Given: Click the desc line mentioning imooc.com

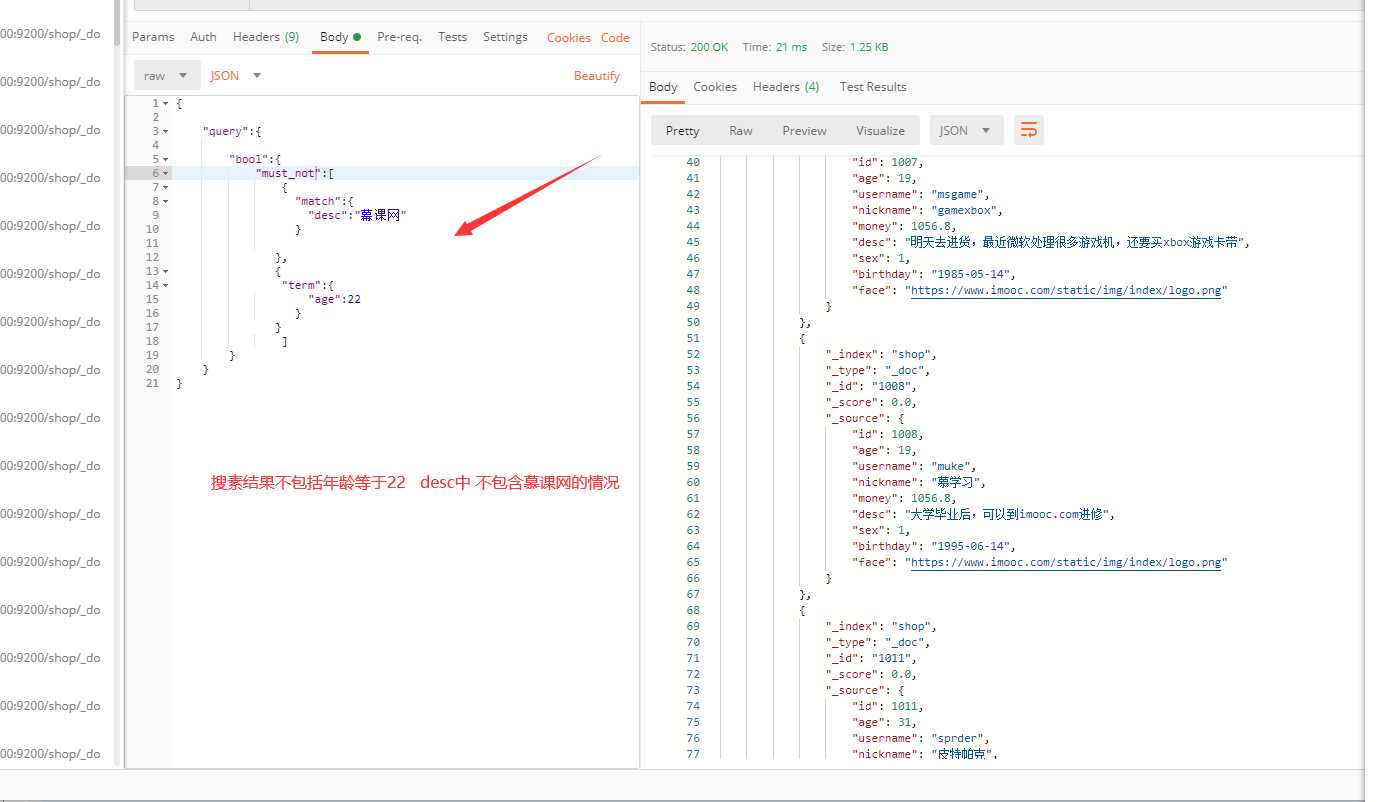Looking at the screenshot, I should click(983, 514).
